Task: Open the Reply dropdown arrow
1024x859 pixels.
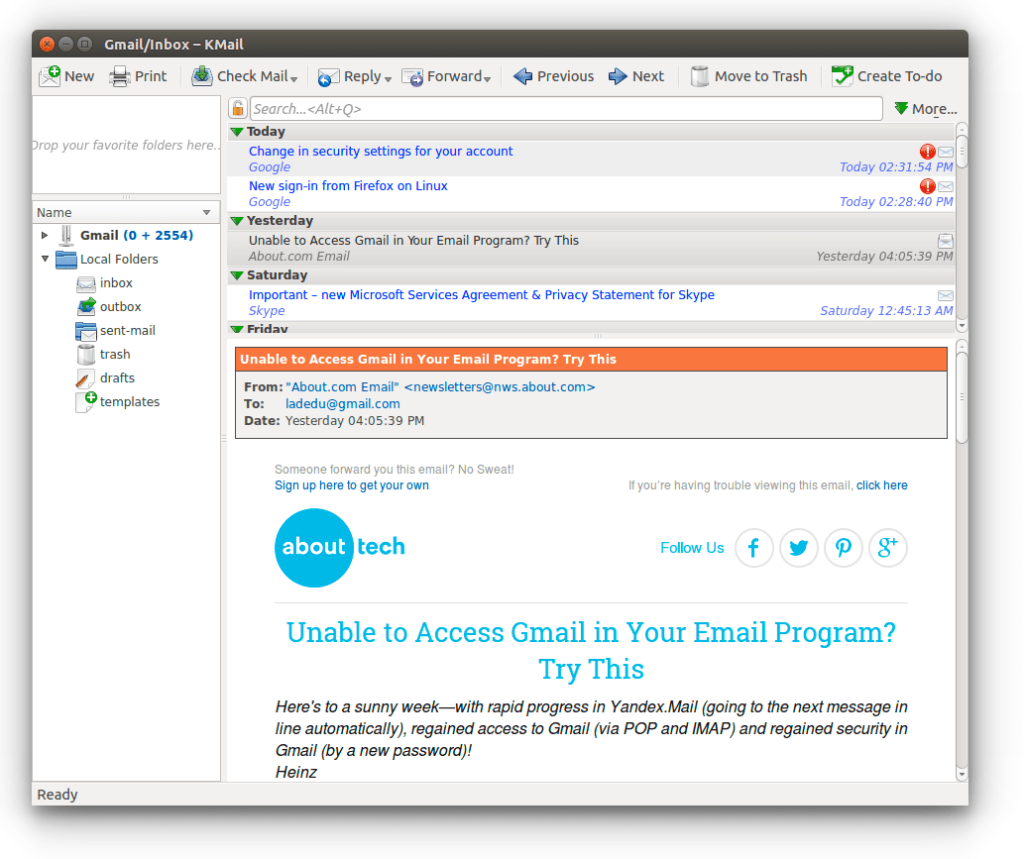Action: (388, 79)
